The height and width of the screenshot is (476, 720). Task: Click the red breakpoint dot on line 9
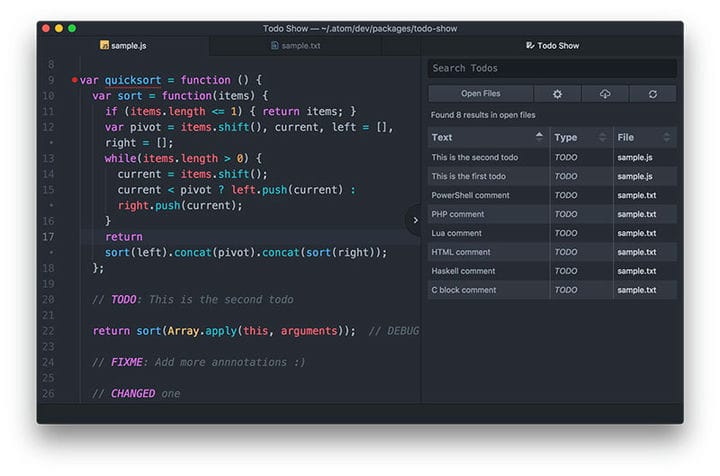tap(74, 80)
